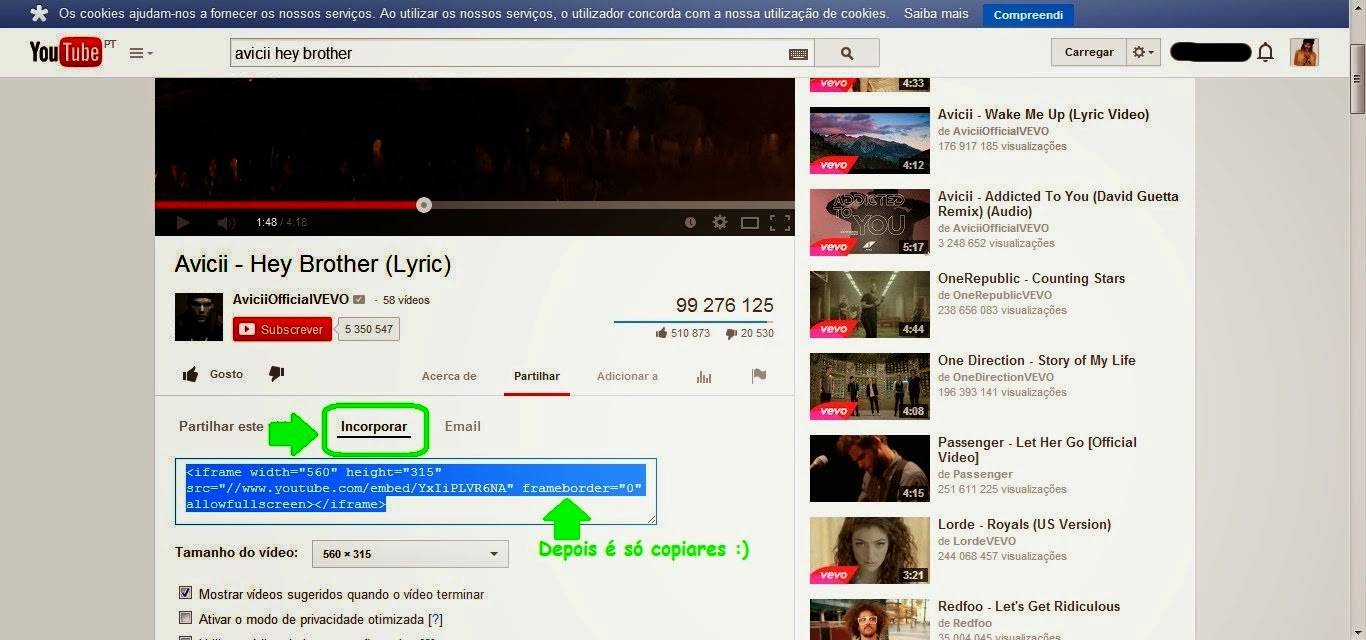Image resolution: width=1366 pixels, height=640 pixels.
Task: Click the Watch Later clock icon in player
Action: point(690,222)
